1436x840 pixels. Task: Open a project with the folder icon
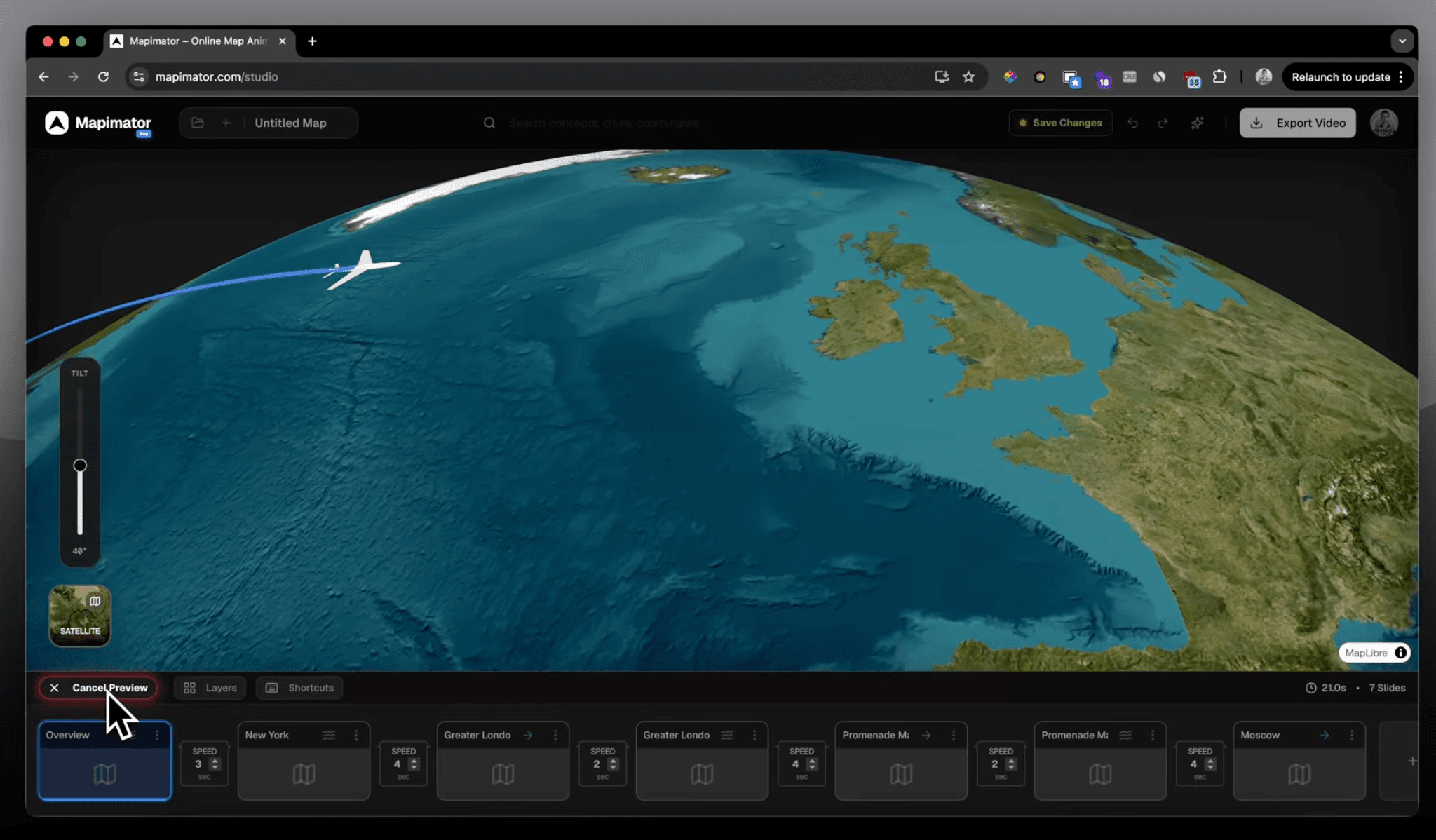[198, 123]
